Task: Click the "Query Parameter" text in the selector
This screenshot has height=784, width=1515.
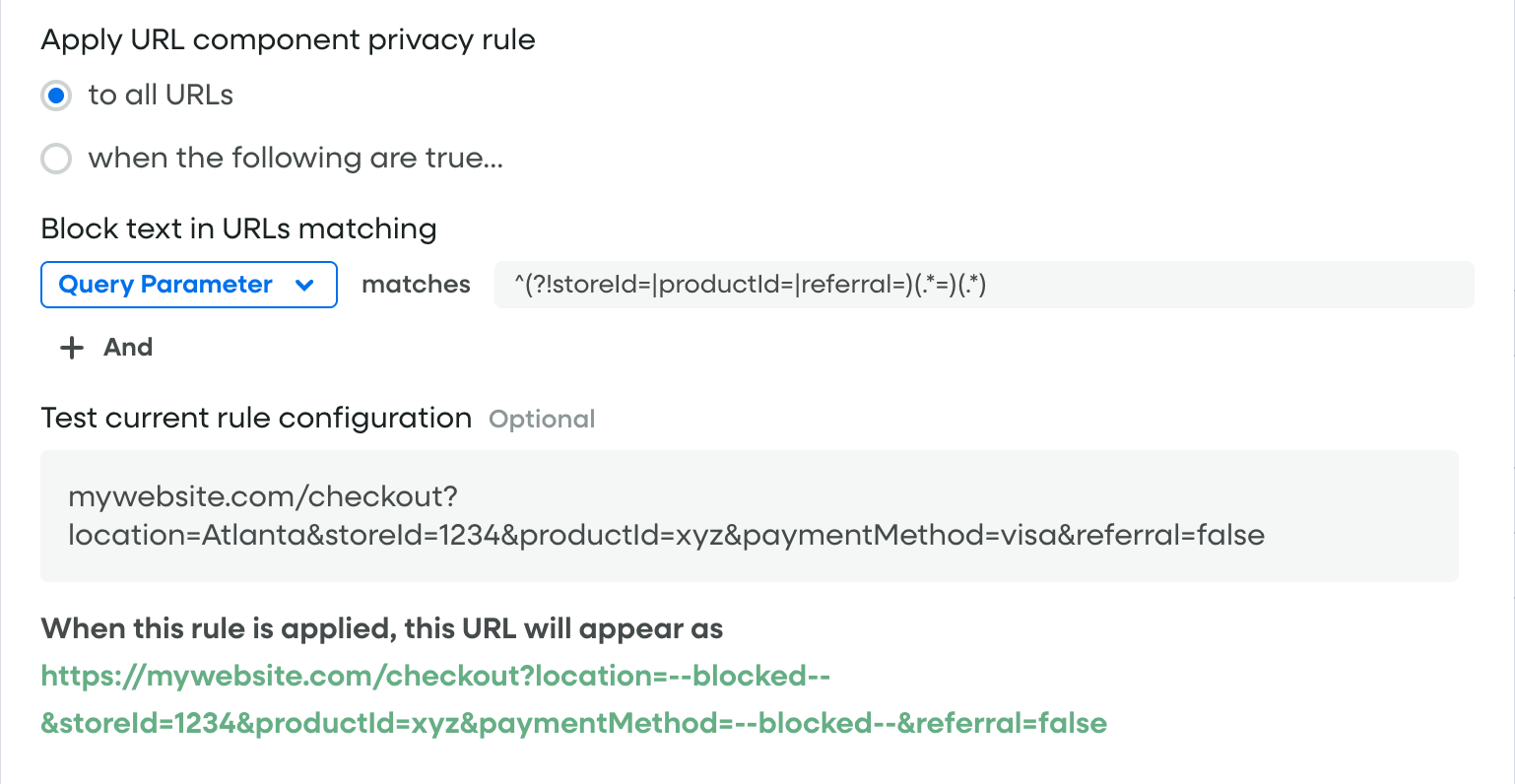Action: pos(165,285)
